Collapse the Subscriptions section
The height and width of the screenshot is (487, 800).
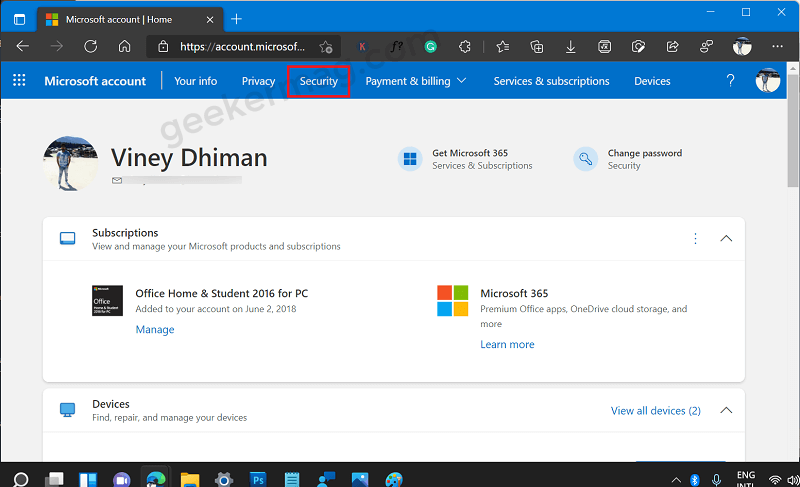tap(726, 239)
